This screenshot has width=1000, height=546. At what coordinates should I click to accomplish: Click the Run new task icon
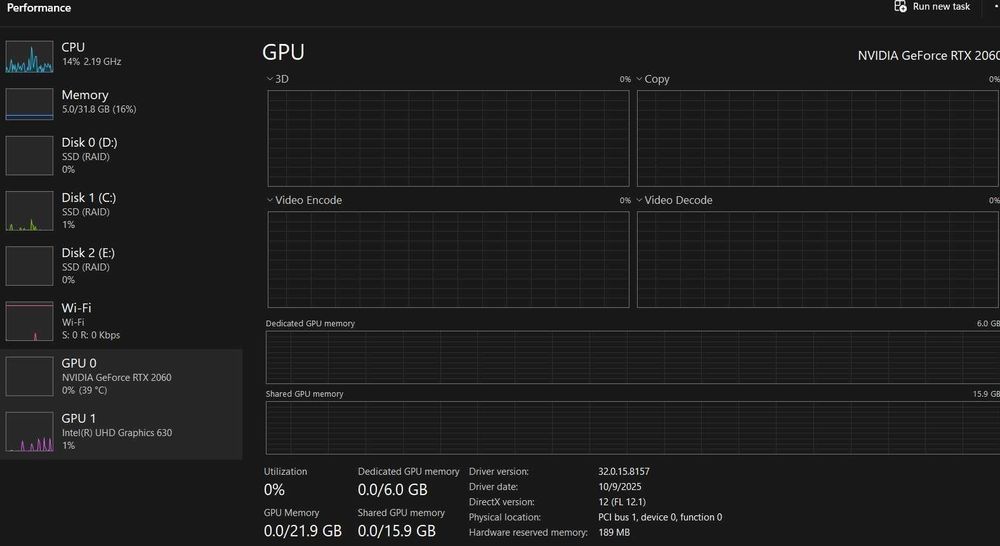click(x=900, y=6)
